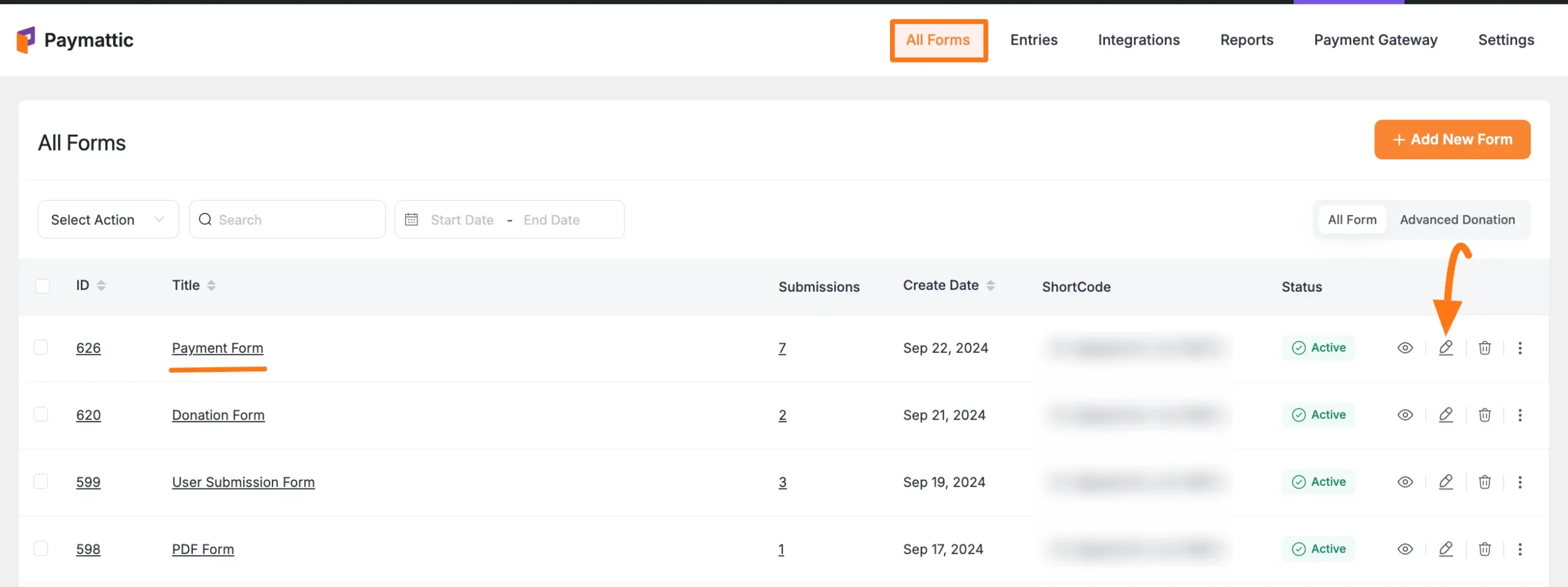The width and height of the screenshot is (1568, 587).
Task: Go to the Entries tab
Action: (x=1033, y=40)
